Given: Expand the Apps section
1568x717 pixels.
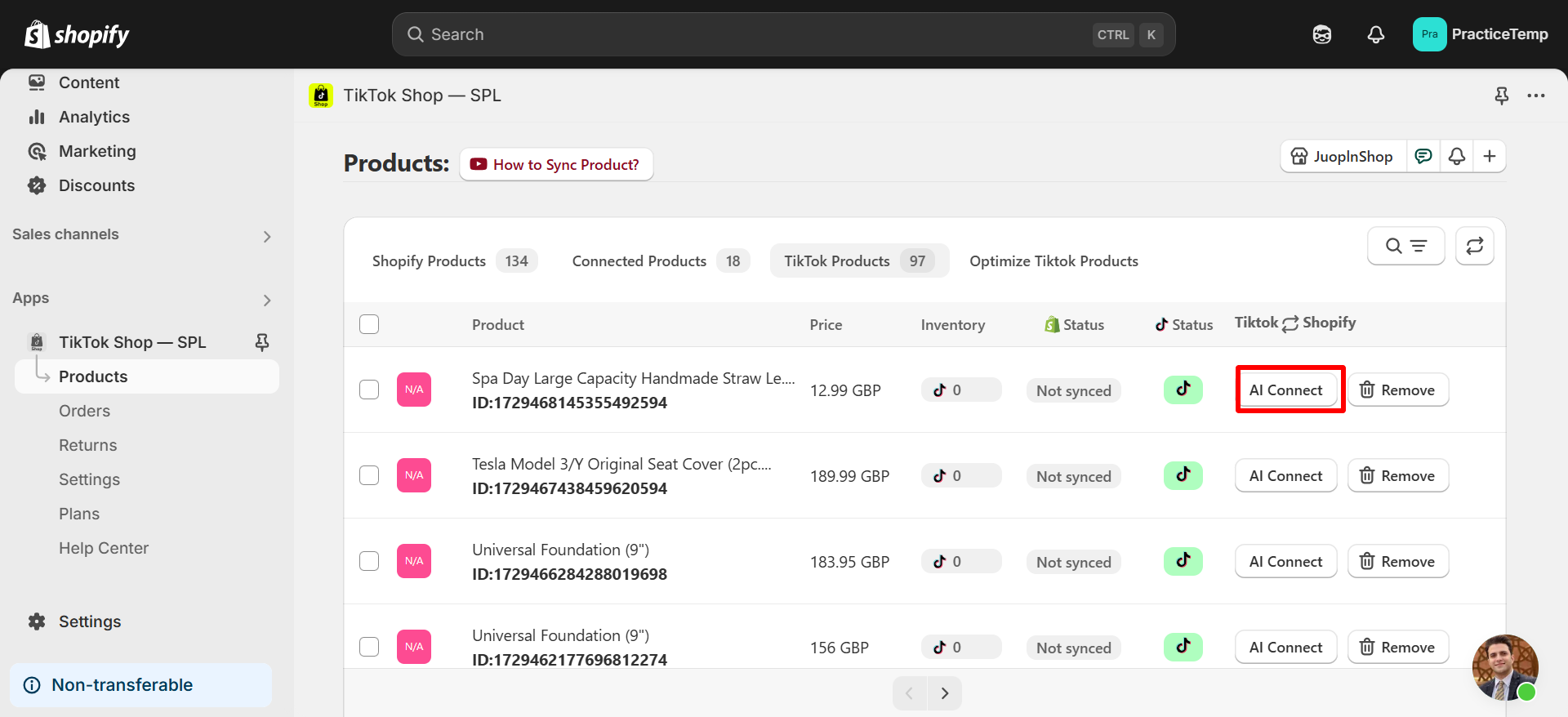Looking at the screenshot, I should [267, 301].
